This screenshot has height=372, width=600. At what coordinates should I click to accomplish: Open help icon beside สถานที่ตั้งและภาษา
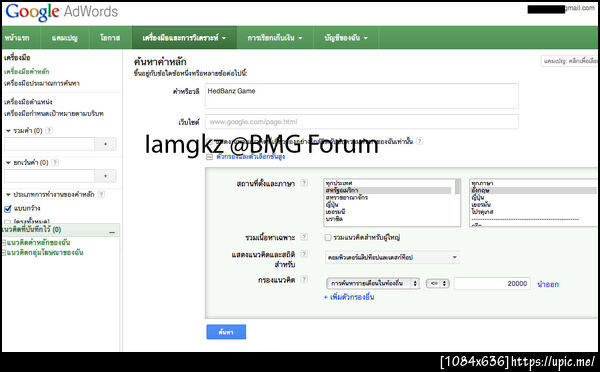pos(304,183)
